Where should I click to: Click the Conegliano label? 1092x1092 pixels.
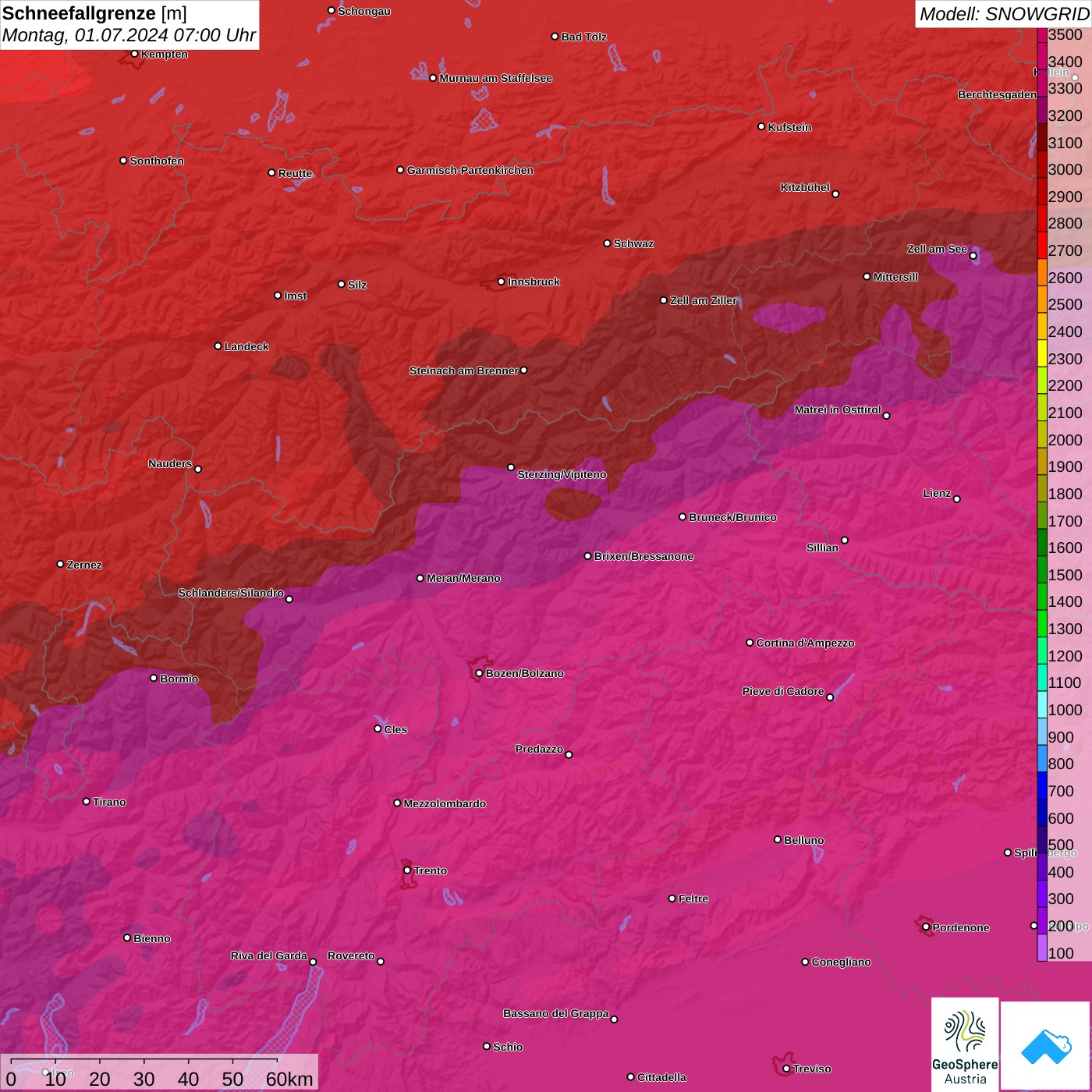(x=841, y=962)
